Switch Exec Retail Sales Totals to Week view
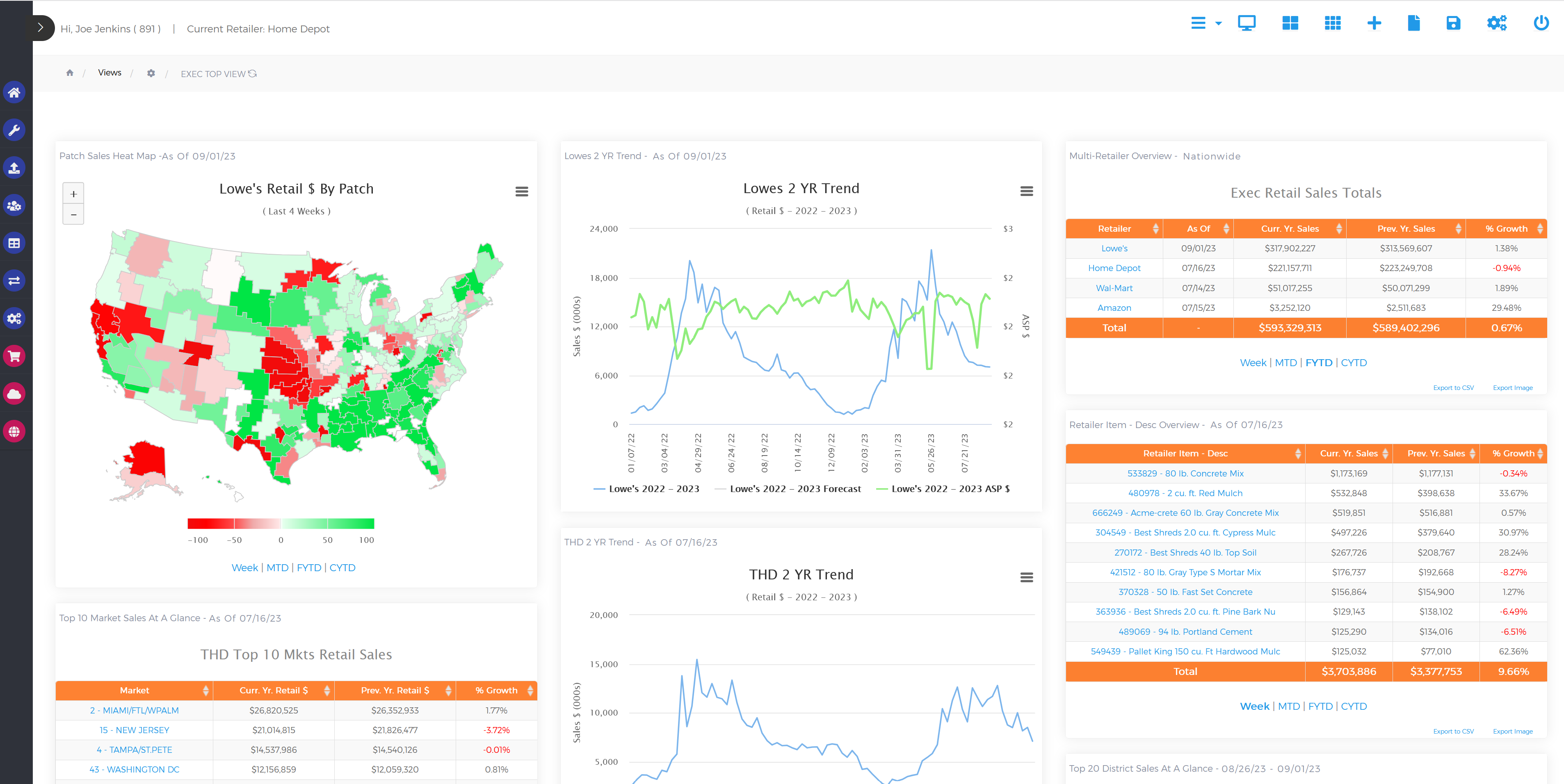 click(1253, 362)
